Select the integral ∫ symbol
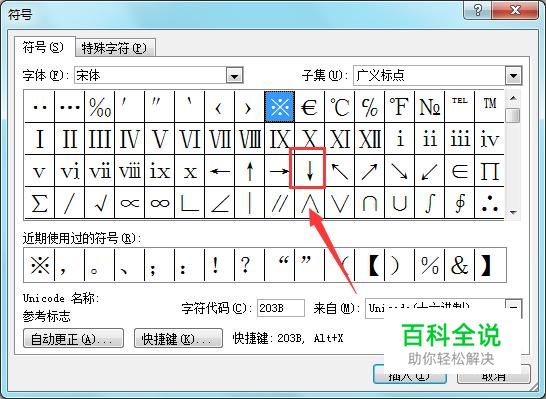The height and width of the screenshot is (399, 546). (x=429, y=203)
